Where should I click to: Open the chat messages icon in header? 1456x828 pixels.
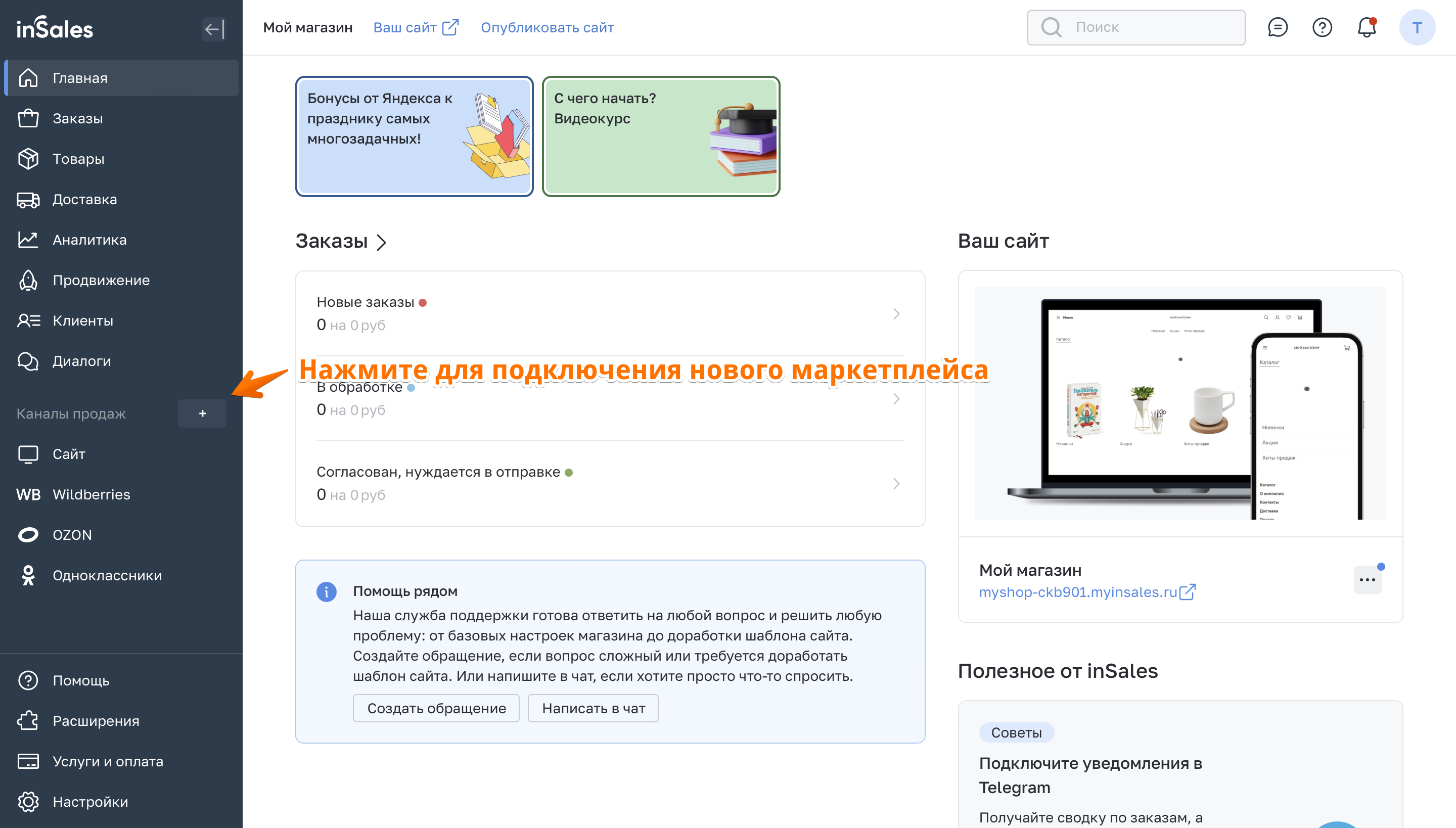click(x=1278, y=27)
